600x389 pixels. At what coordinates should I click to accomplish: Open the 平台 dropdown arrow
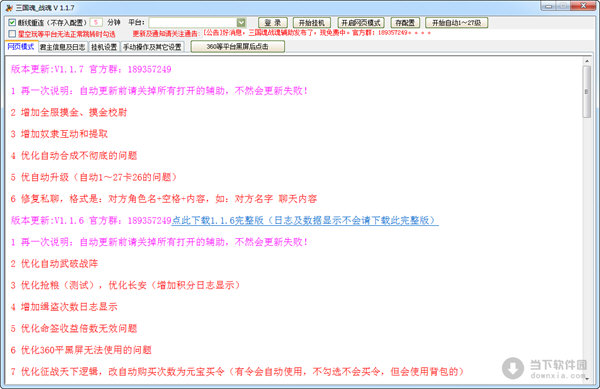pos(241,23)
